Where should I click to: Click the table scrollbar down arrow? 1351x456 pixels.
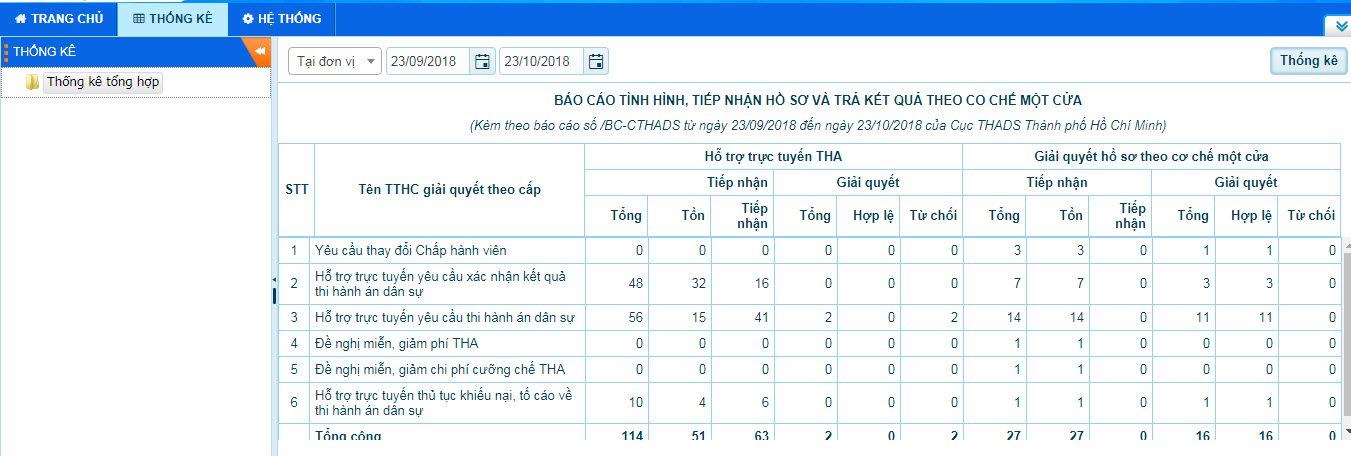point(1345,428)
